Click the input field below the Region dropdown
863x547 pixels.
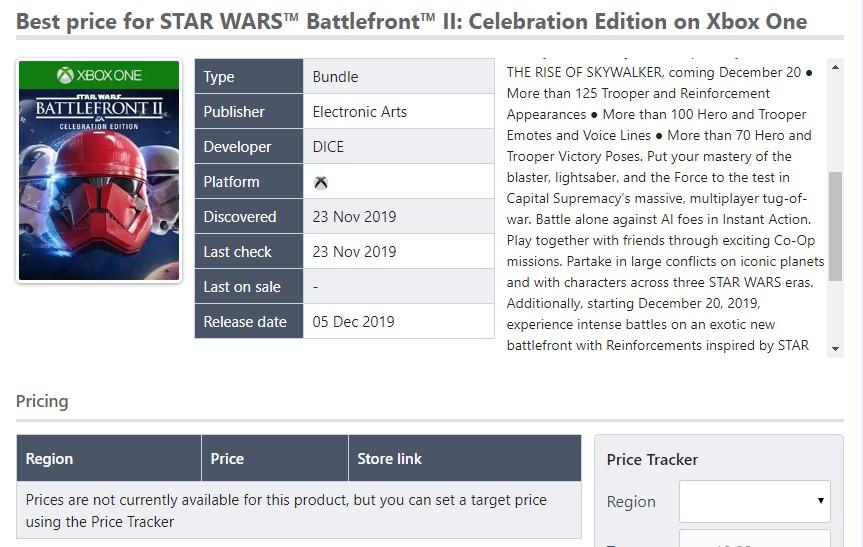coord(754,539)
